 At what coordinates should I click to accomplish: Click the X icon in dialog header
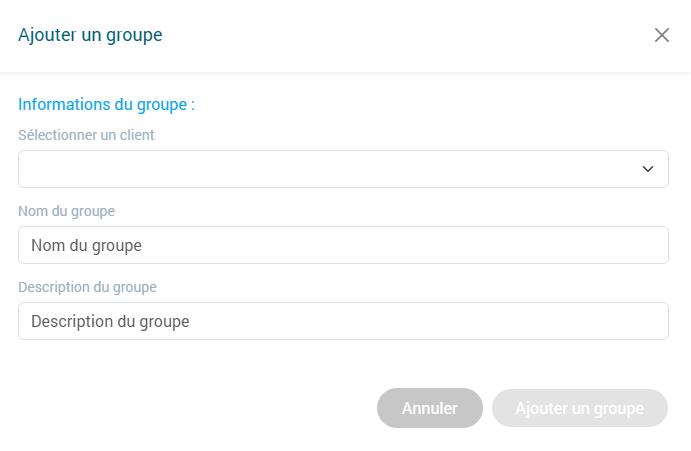pyautogui.click(x=661, y=35)
